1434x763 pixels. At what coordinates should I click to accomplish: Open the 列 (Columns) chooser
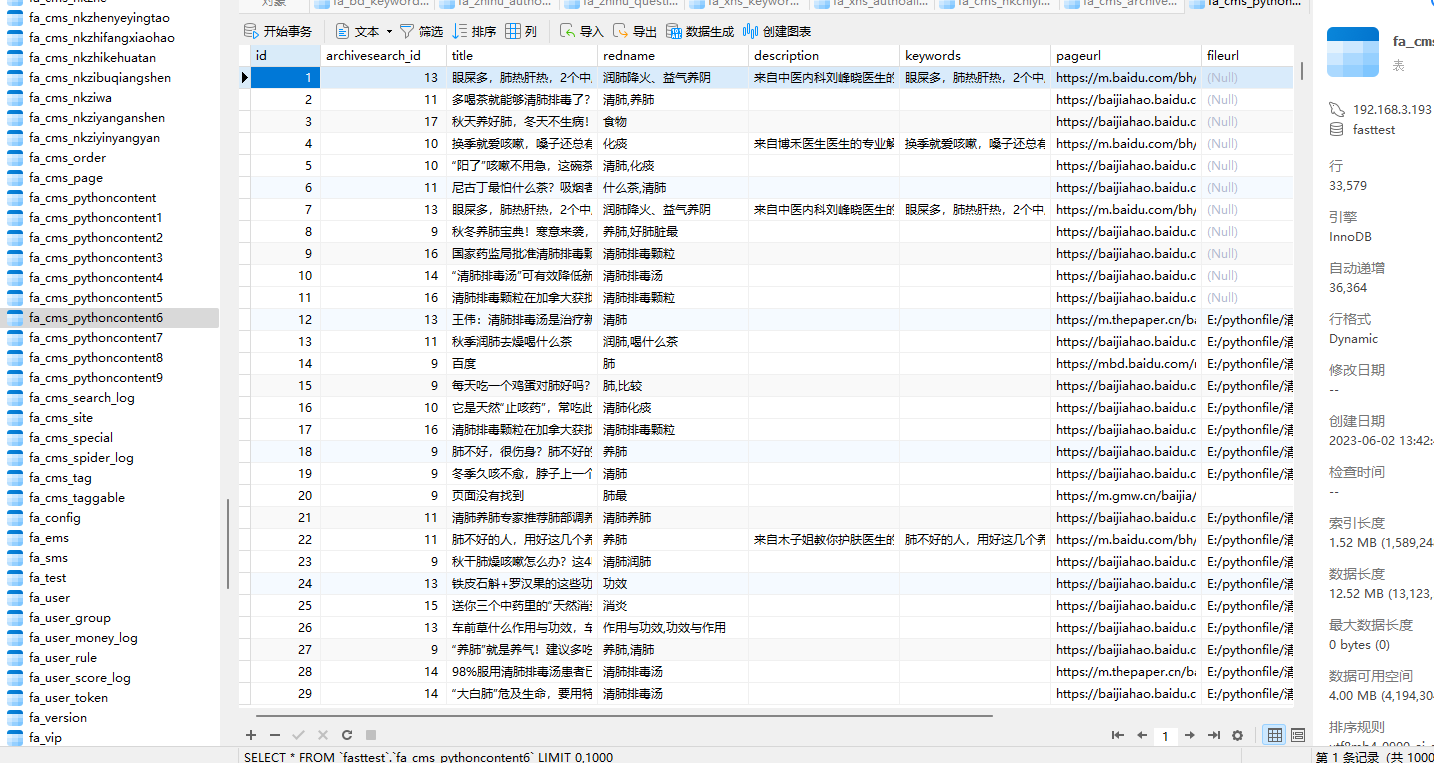pos(521,32)
